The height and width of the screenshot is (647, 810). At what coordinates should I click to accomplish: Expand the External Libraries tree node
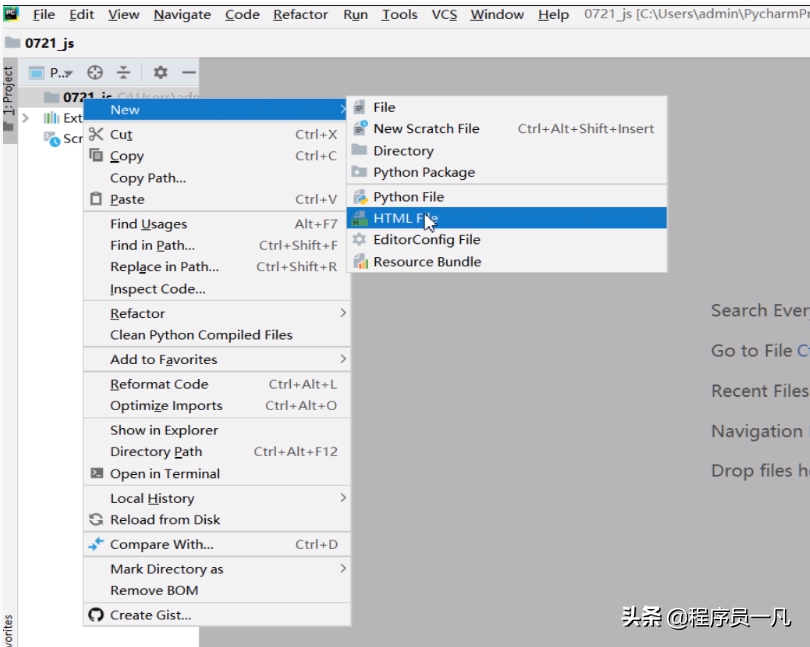(x=25, y=118)
